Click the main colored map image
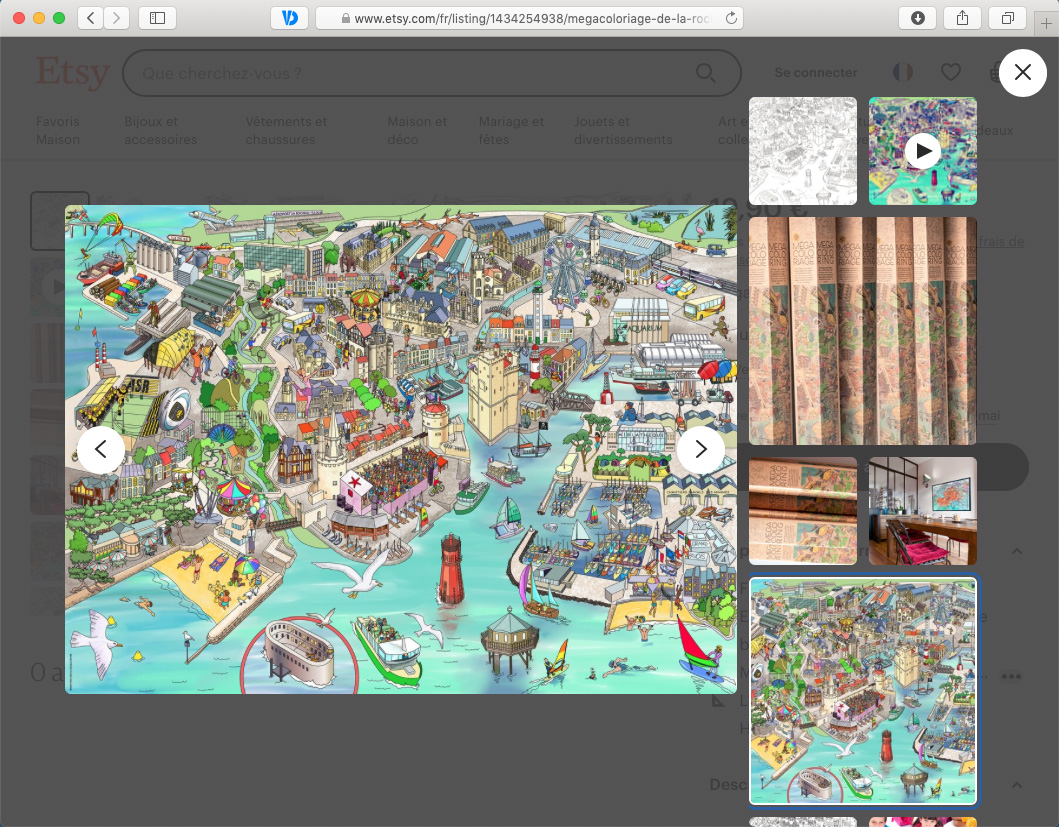 pyautogui.click(x=401, y=449)
